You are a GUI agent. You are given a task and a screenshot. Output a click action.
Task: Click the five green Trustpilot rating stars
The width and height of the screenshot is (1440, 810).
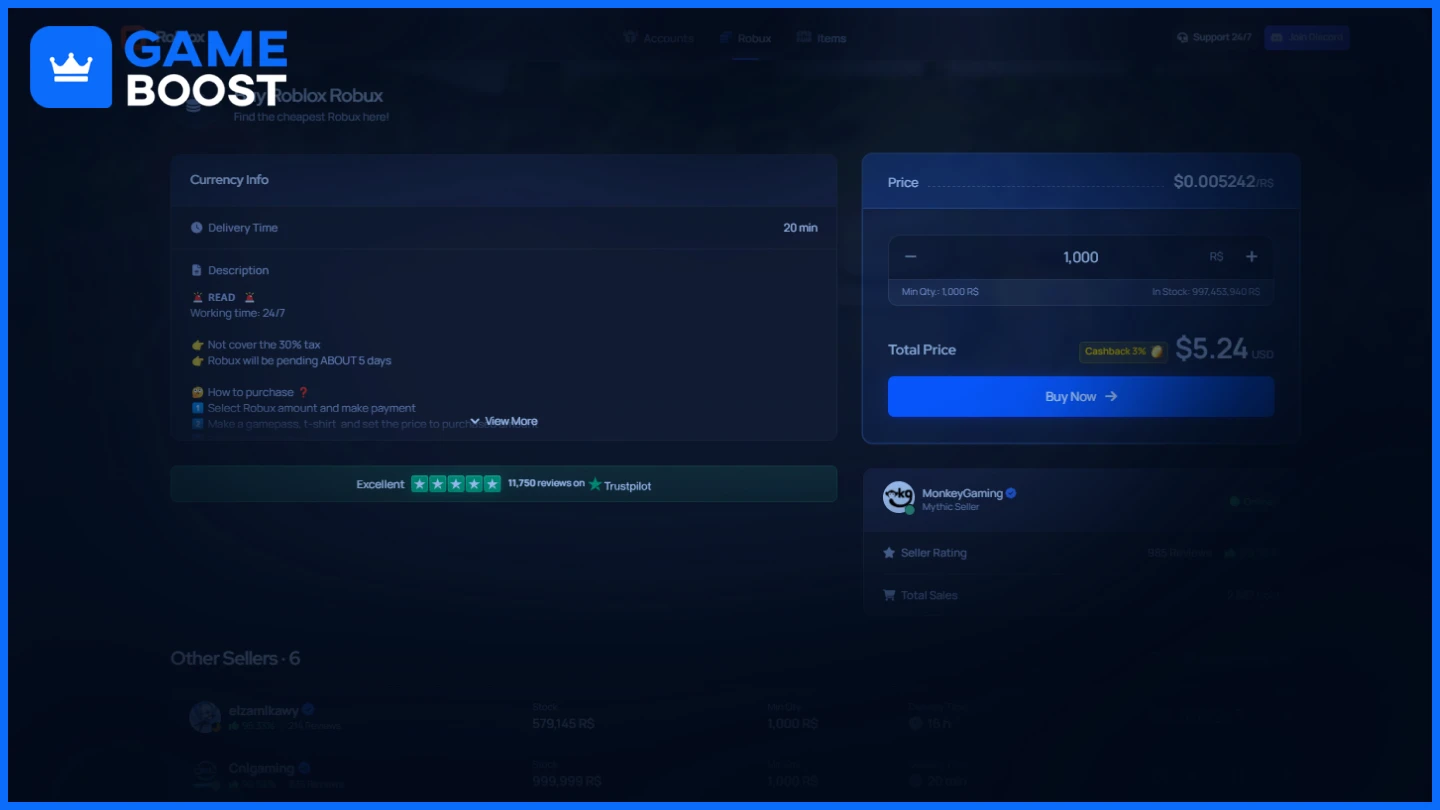pos(456,484)
